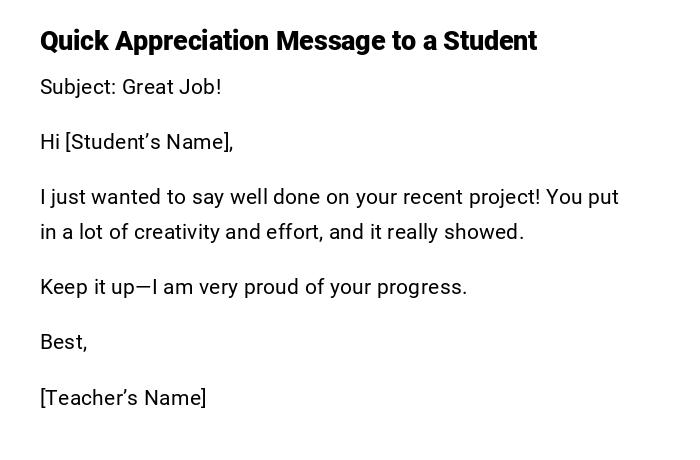Click the title heading 'Quick Appreciation Message to a Student'
Screen dimensions: 700x460
click(288, 41)
